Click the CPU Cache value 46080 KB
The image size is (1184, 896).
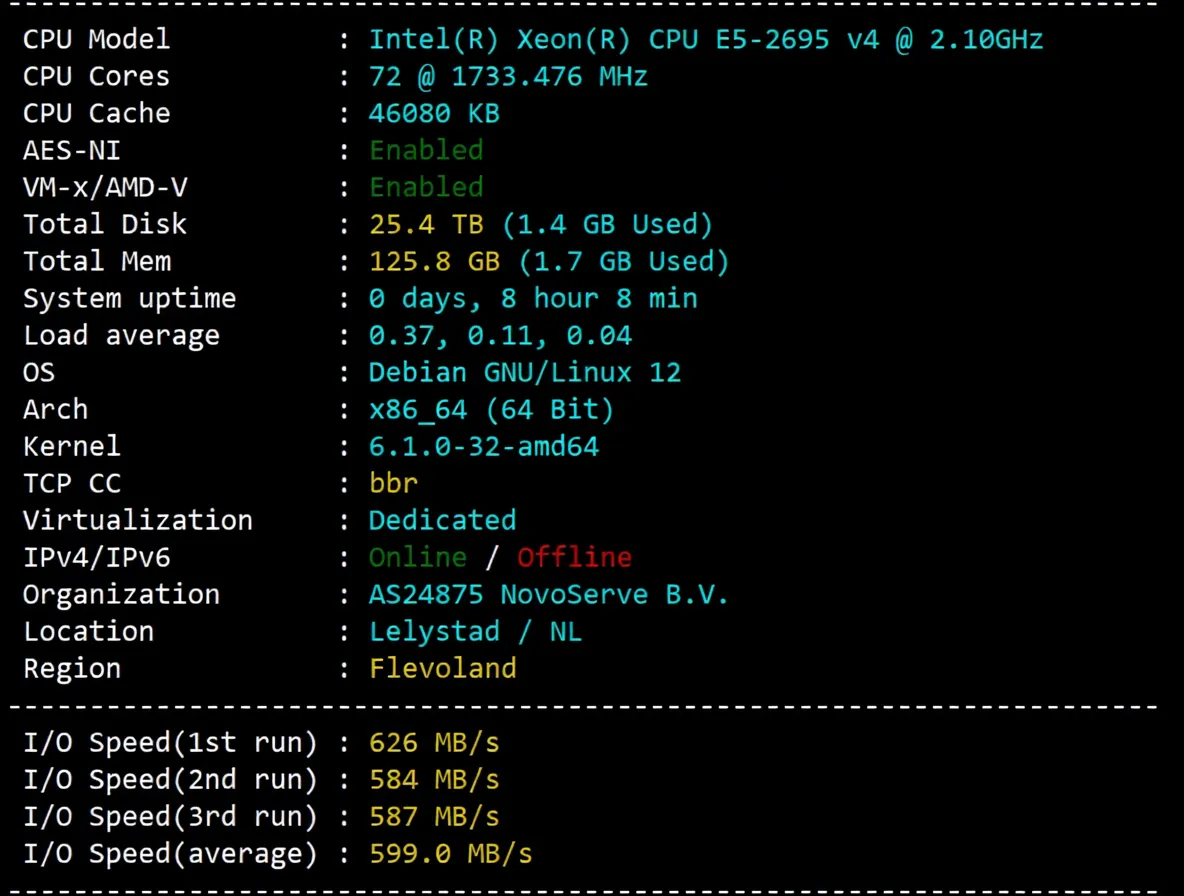click(433, 113)
